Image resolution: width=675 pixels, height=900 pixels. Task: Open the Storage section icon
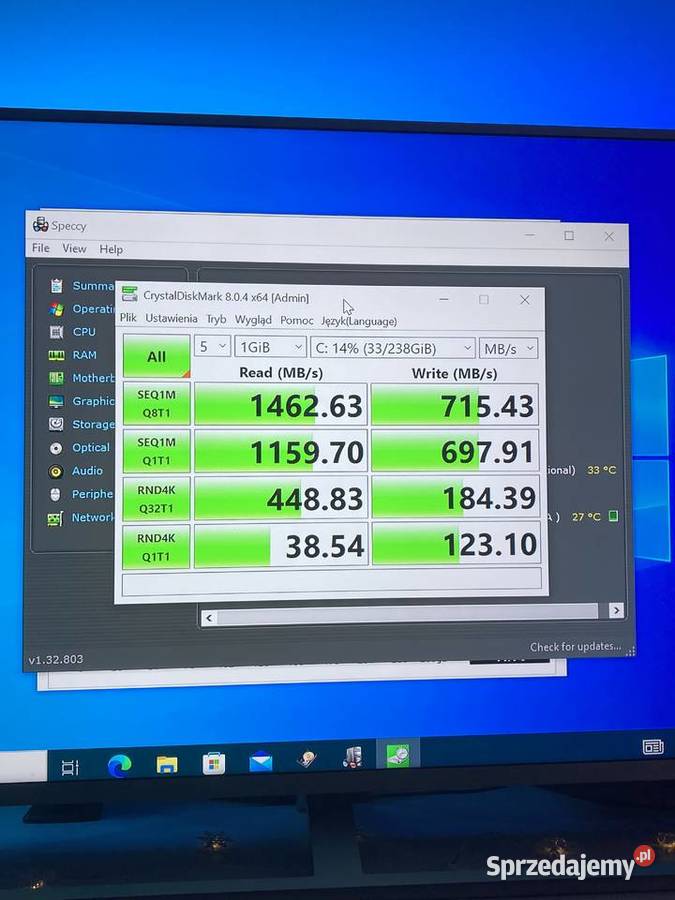55,425
